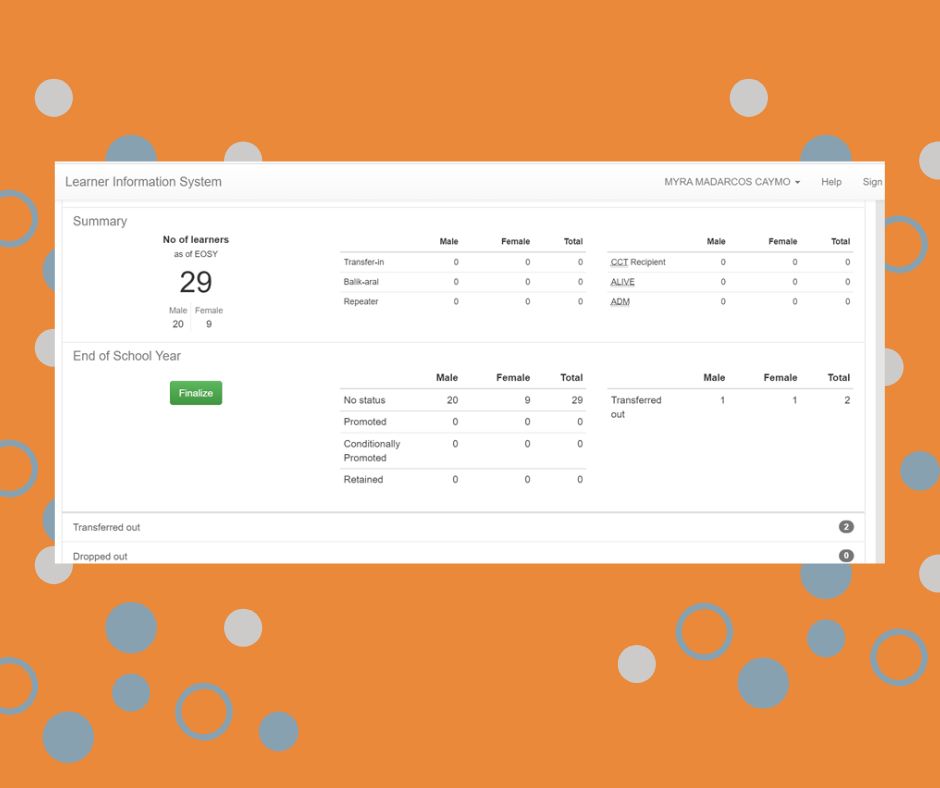Viewport: 940px width, 788px height.
Task: Click the Summary section heading
Action: [100, 221]
